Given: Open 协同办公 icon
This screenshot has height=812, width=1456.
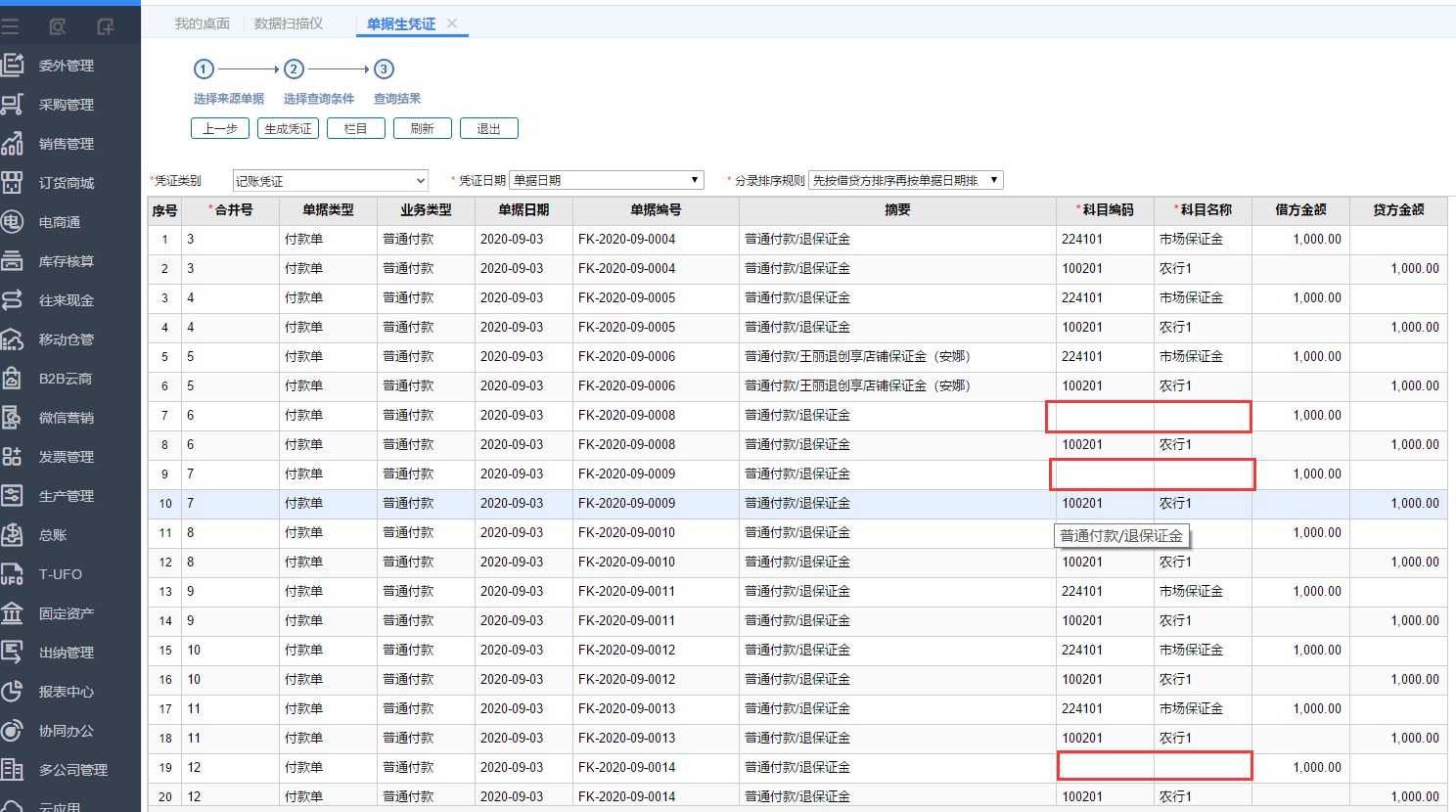Looking at the screenshot, I should 12,731.
